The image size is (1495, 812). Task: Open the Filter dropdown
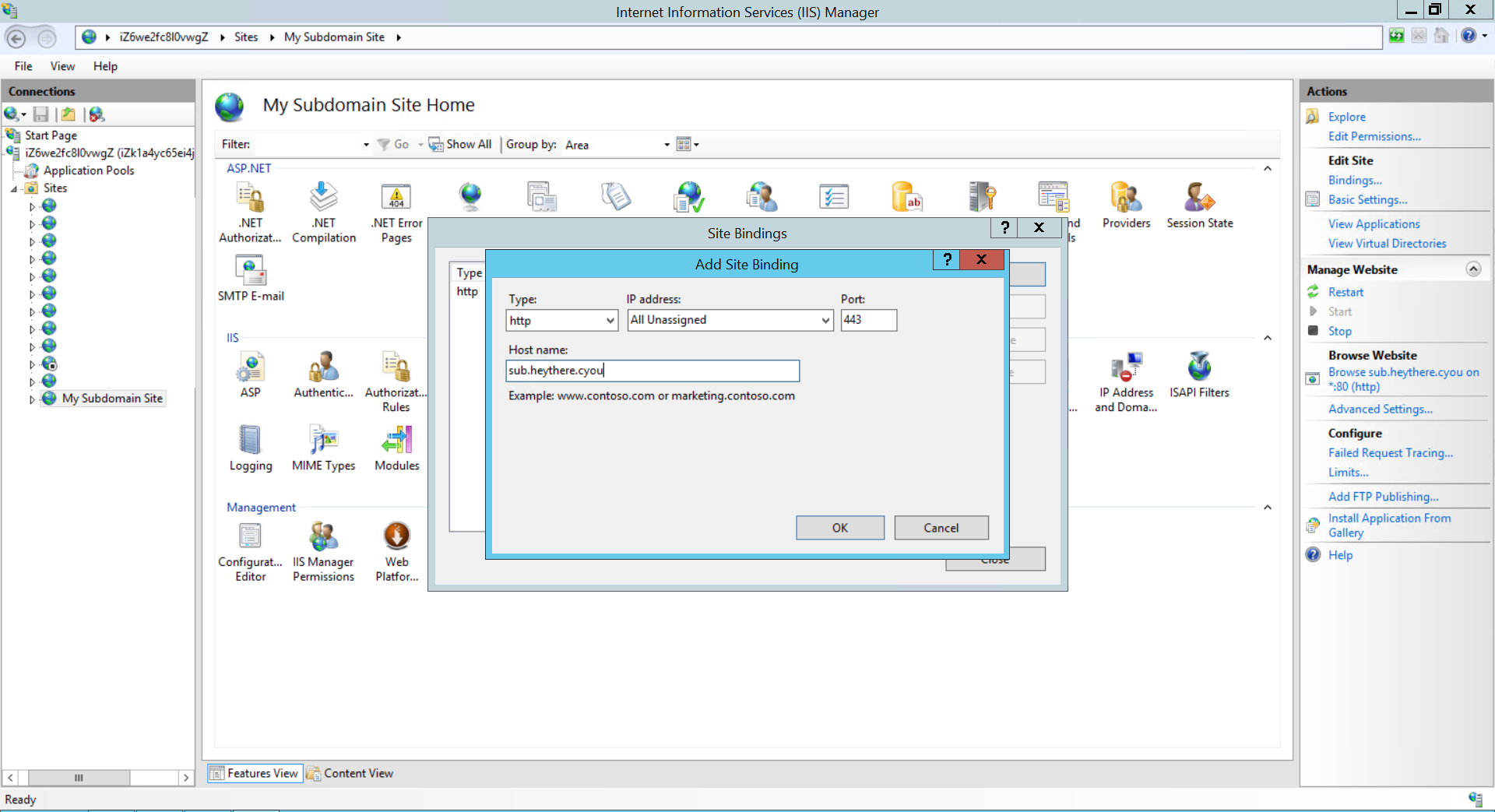366,145
